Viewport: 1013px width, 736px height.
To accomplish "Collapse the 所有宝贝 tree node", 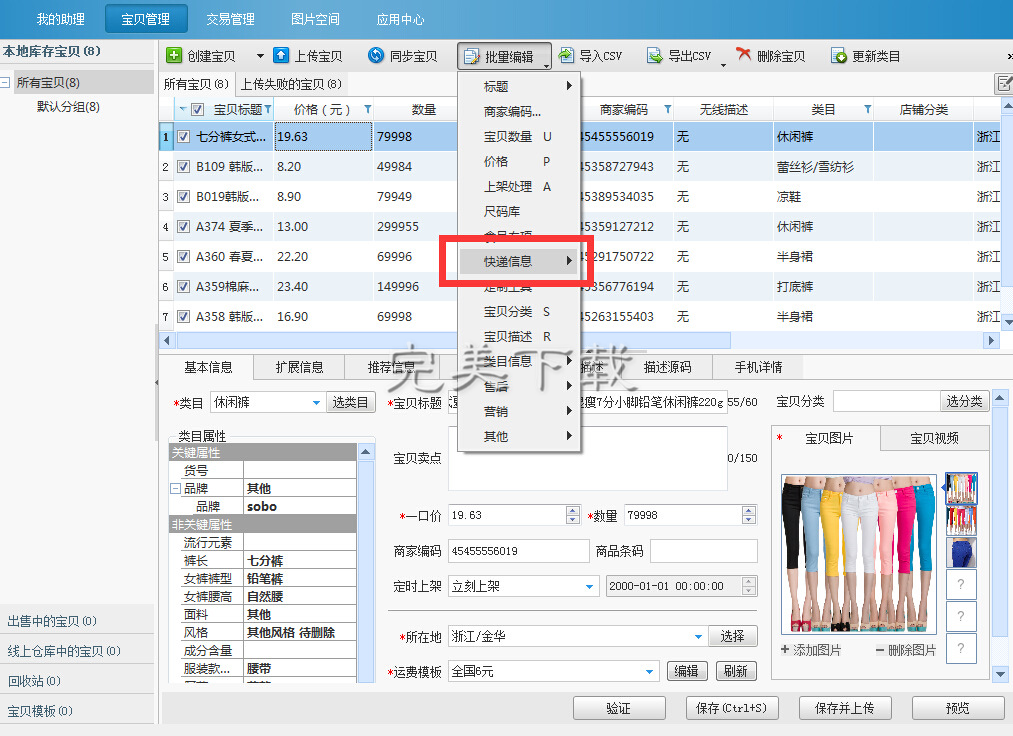I will click(x=6, y=83).
